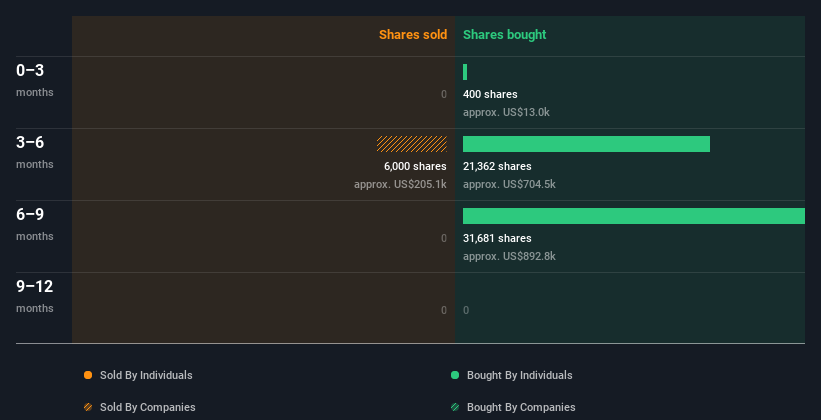Click the zero sold value in 6–9 months

tap(443, 238)
